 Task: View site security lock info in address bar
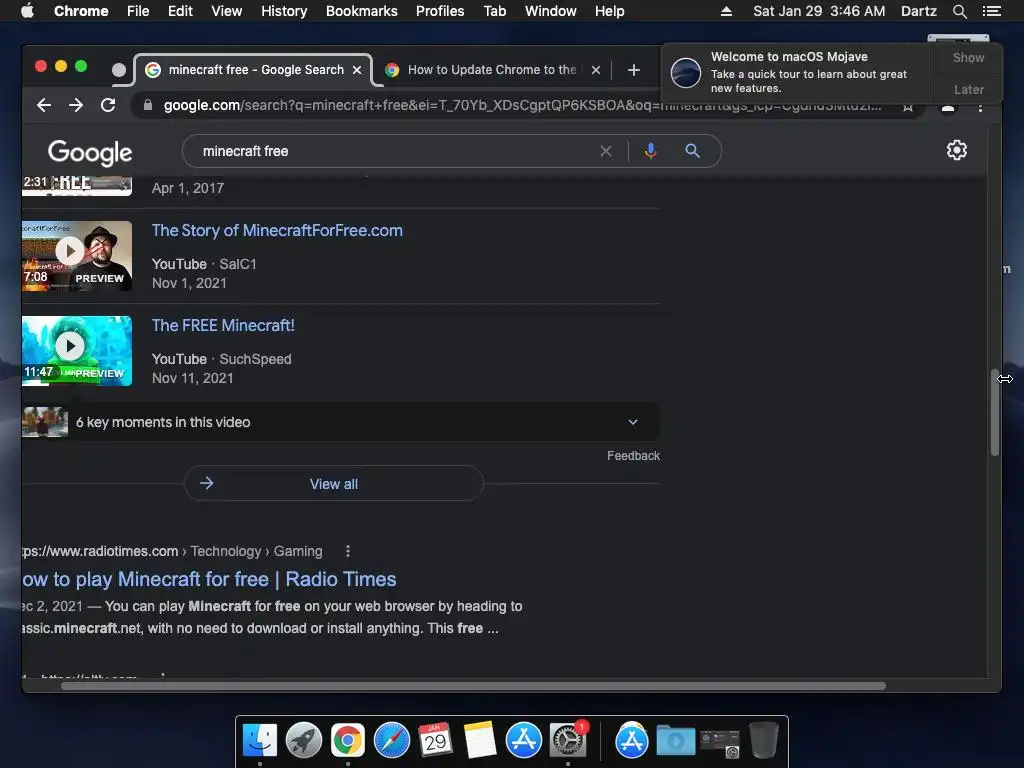pyautogui.click(x=148, y=105)
